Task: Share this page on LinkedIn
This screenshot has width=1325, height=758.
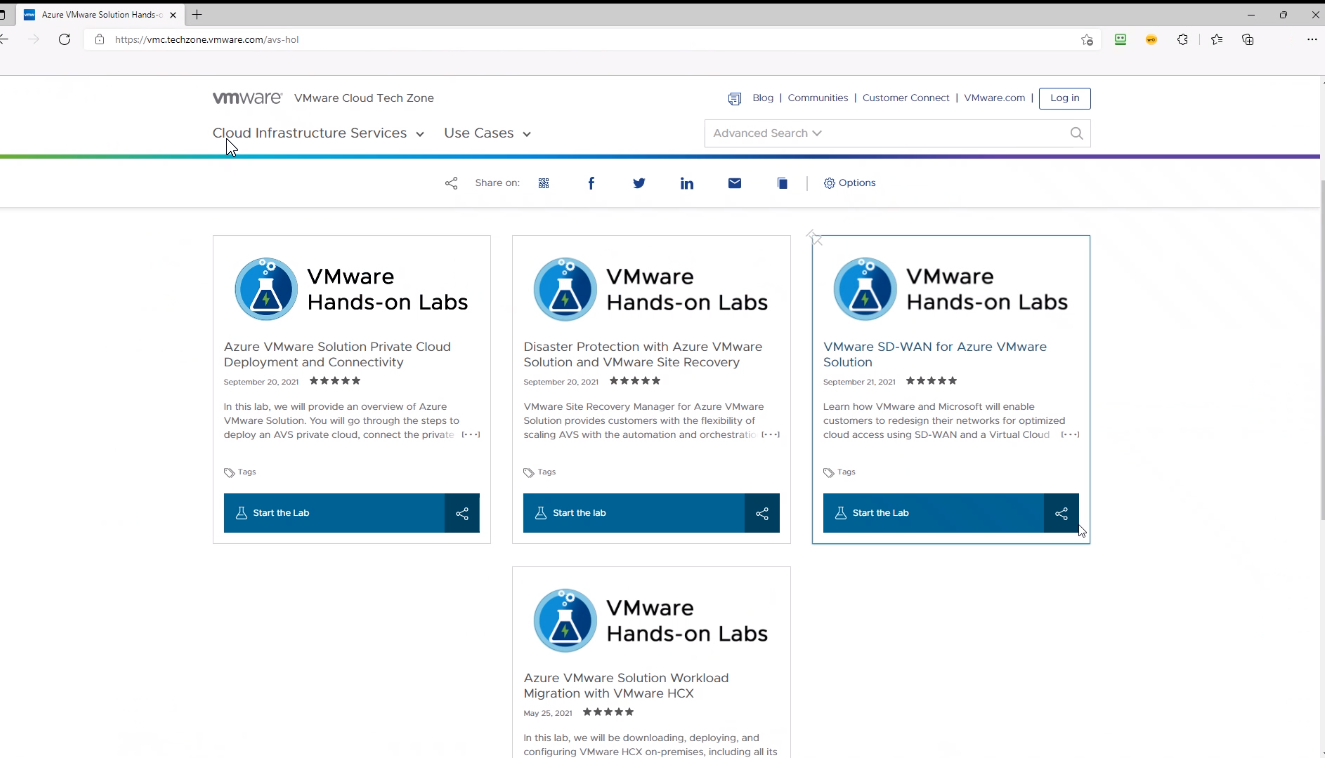Action: [687, 183]
